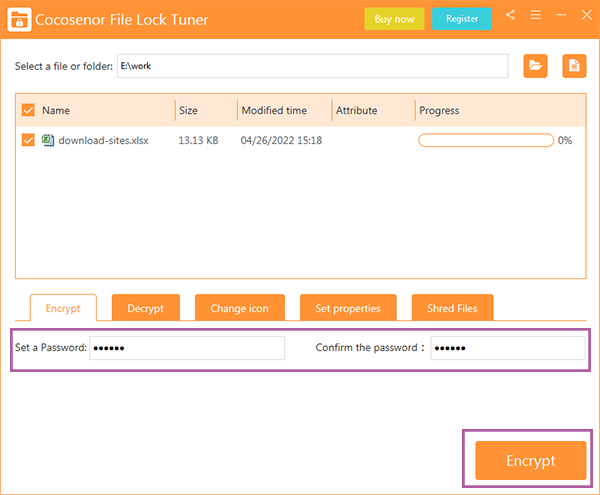
Task: Open the Set properties tab
Action: click(x=348, y=308)
